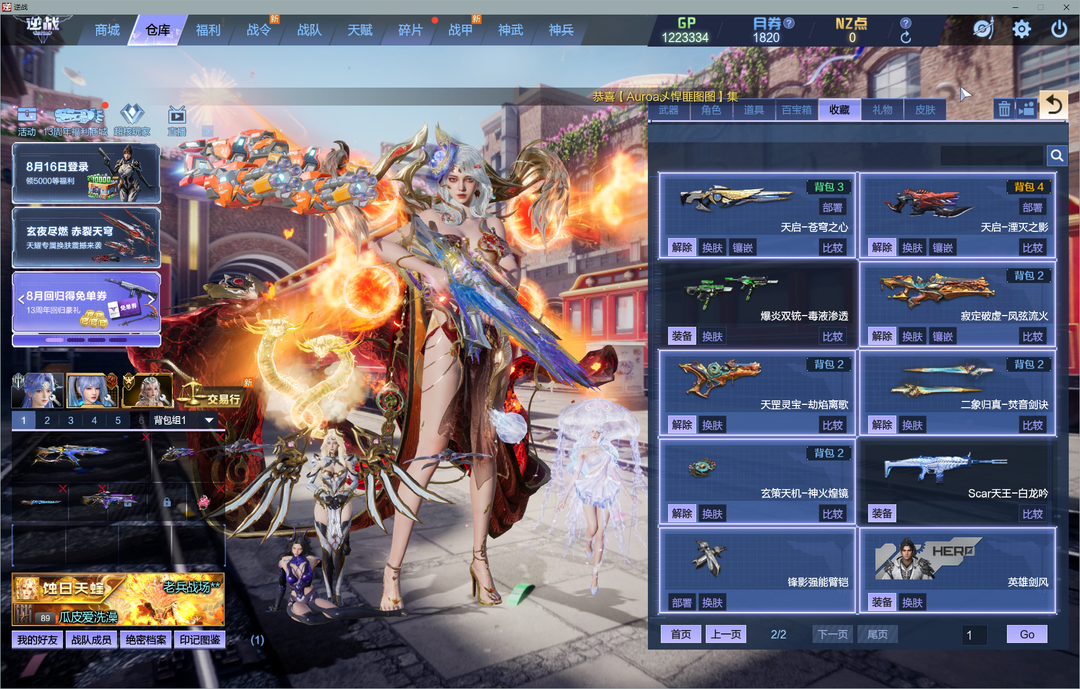This screenshot has width=1080, height=689.
Task: Click the page number input field
Action: click(975, 635)
